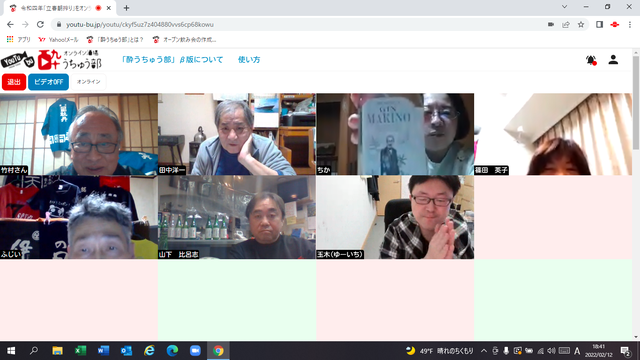Open Internet Explorer from taskbar
This screenshot has height=360, width=640.
149,351
